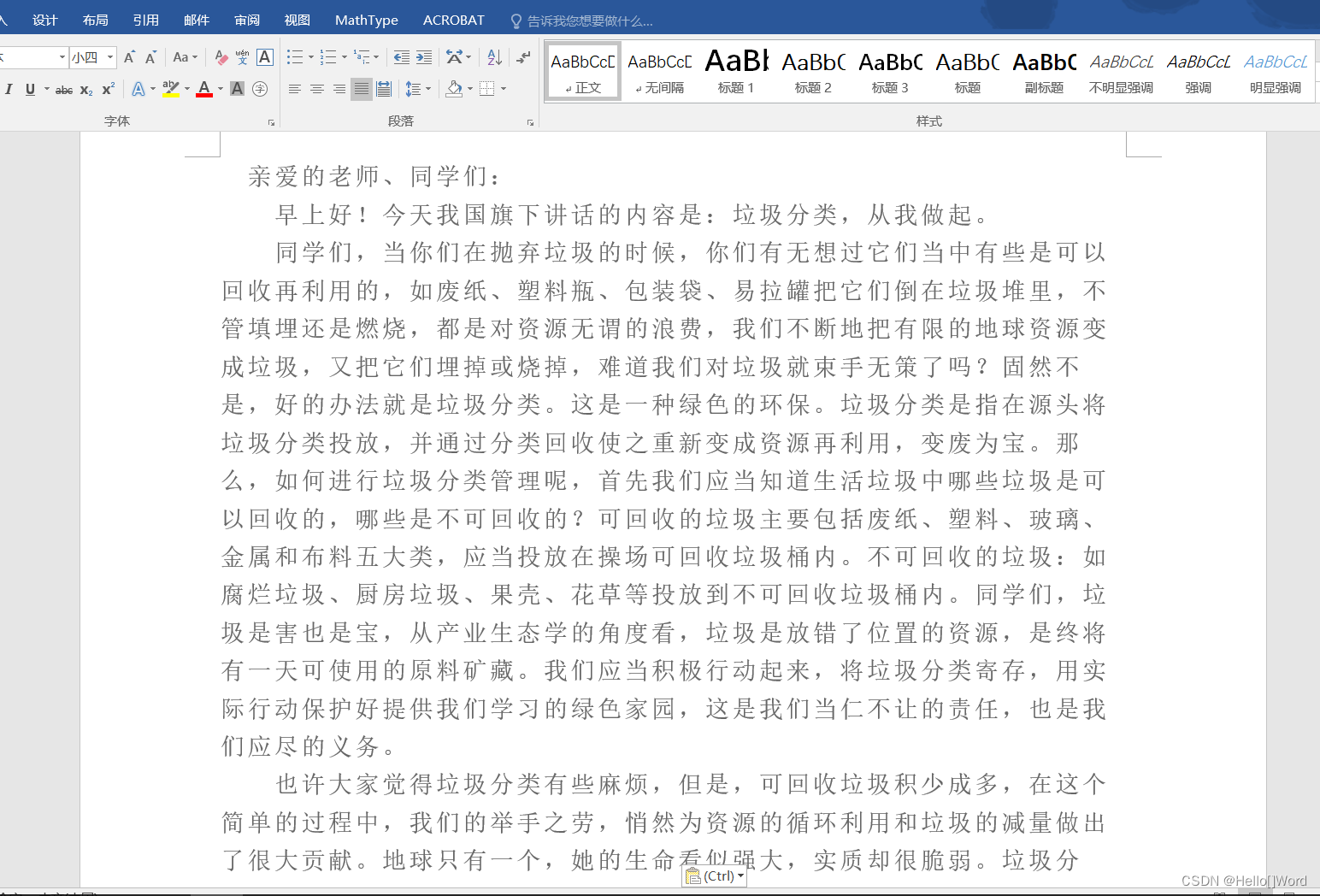Open bullet list style dropdown arrow
This screenshot has width=1320, height=896.
[x=310, y=57]
